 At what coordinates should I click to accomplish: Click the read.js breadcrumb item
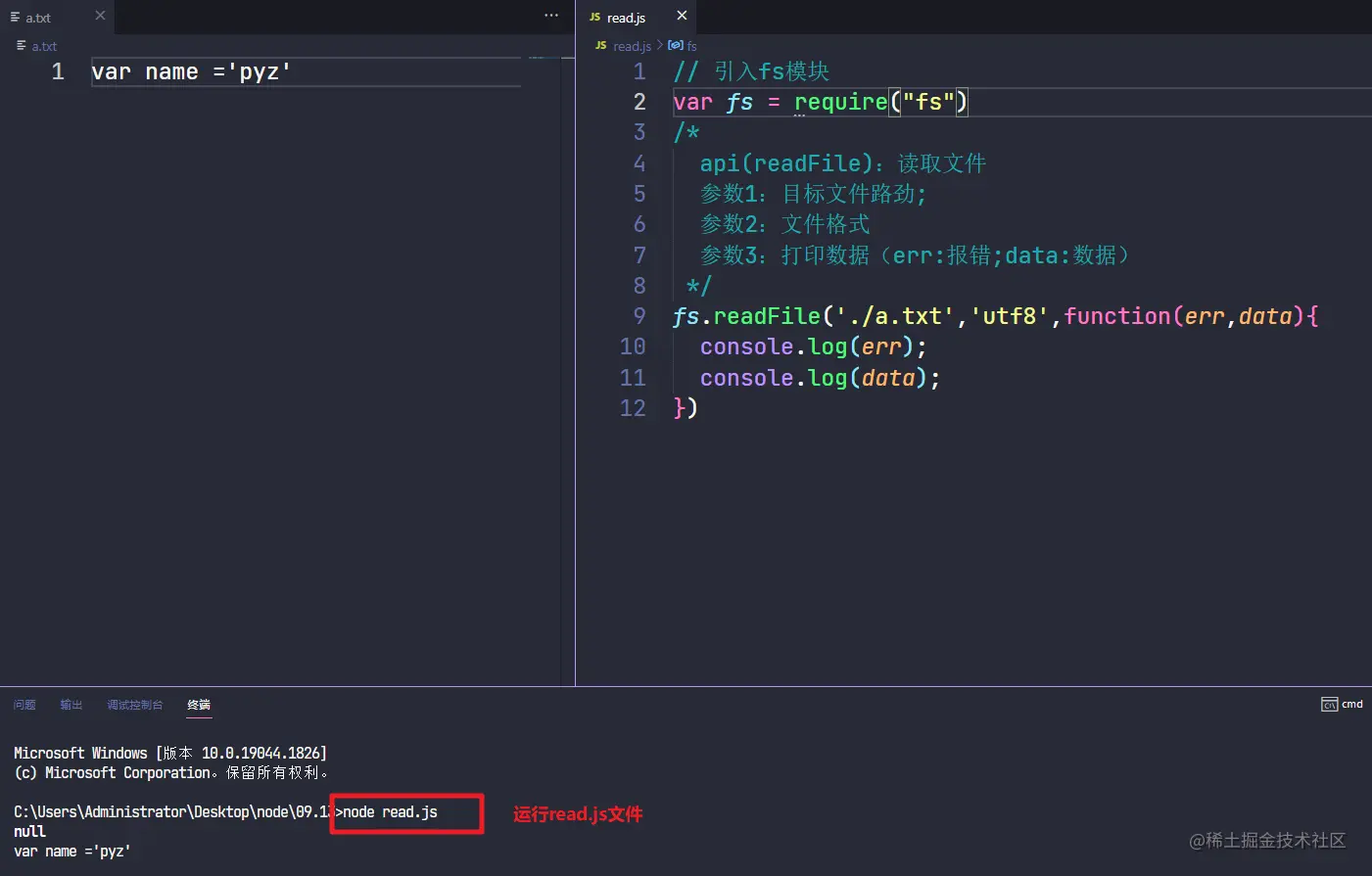[632, 46]
